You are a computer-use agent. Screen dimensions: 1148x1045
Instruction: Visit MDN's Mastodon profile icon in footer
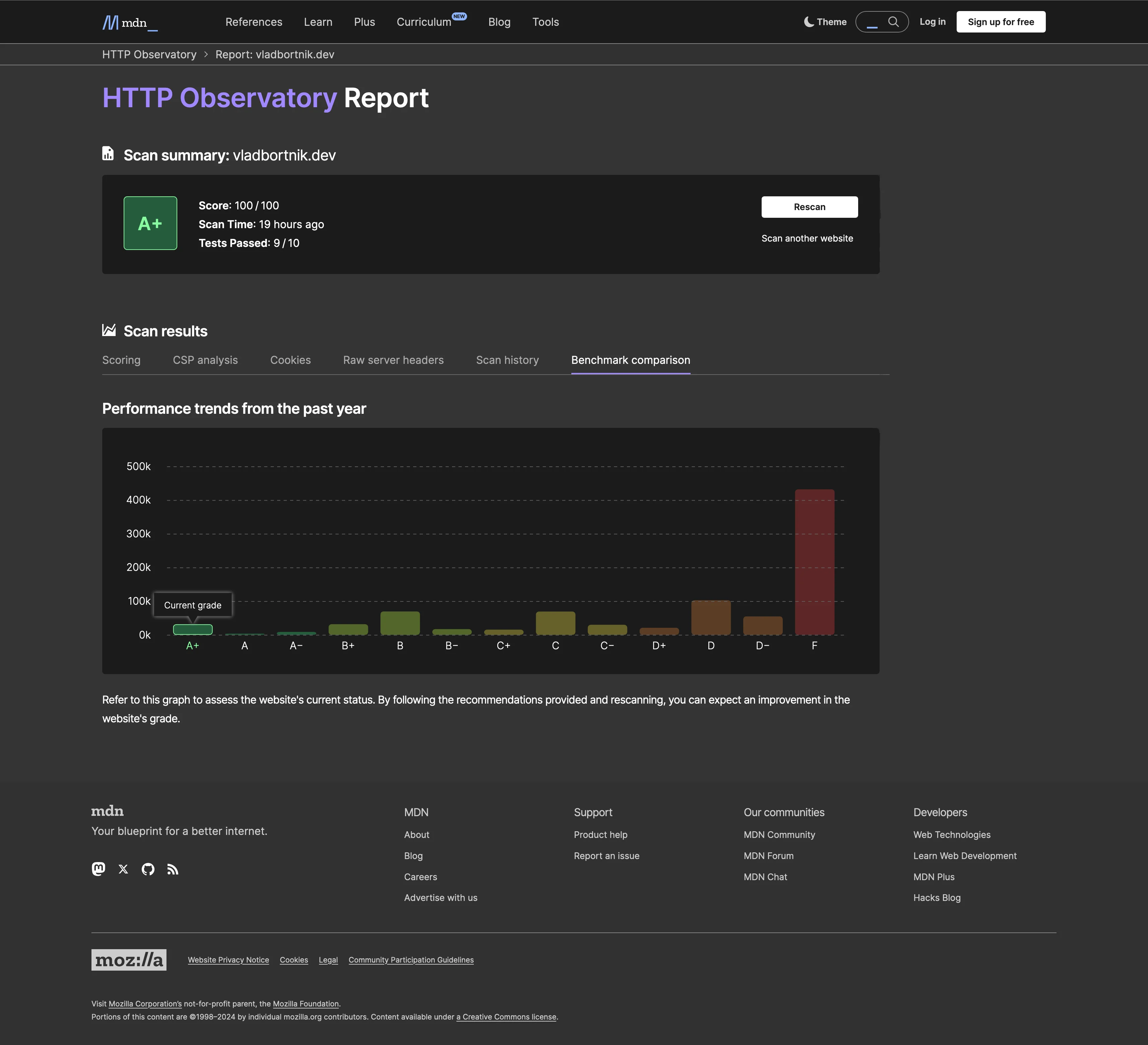point(98,869)
